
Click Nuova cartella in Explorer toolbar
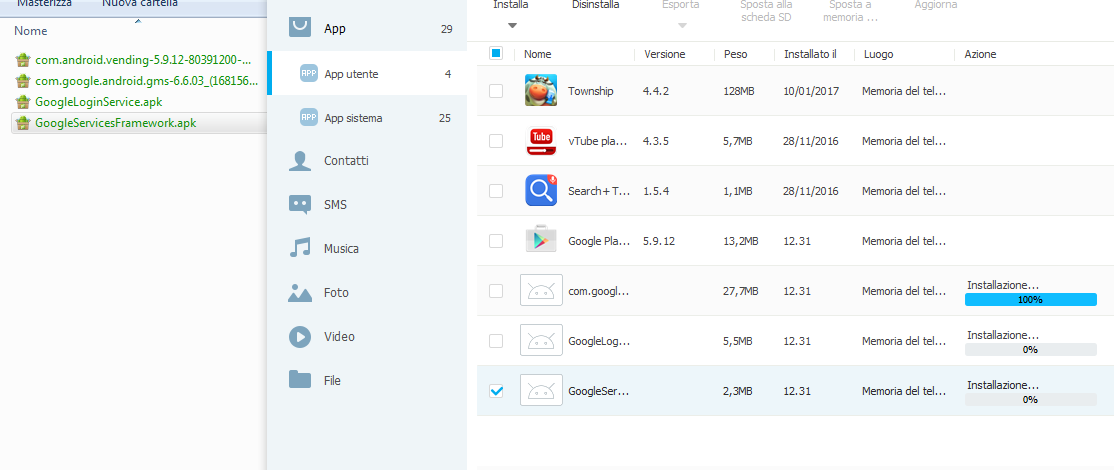click(x=140, y=4)
